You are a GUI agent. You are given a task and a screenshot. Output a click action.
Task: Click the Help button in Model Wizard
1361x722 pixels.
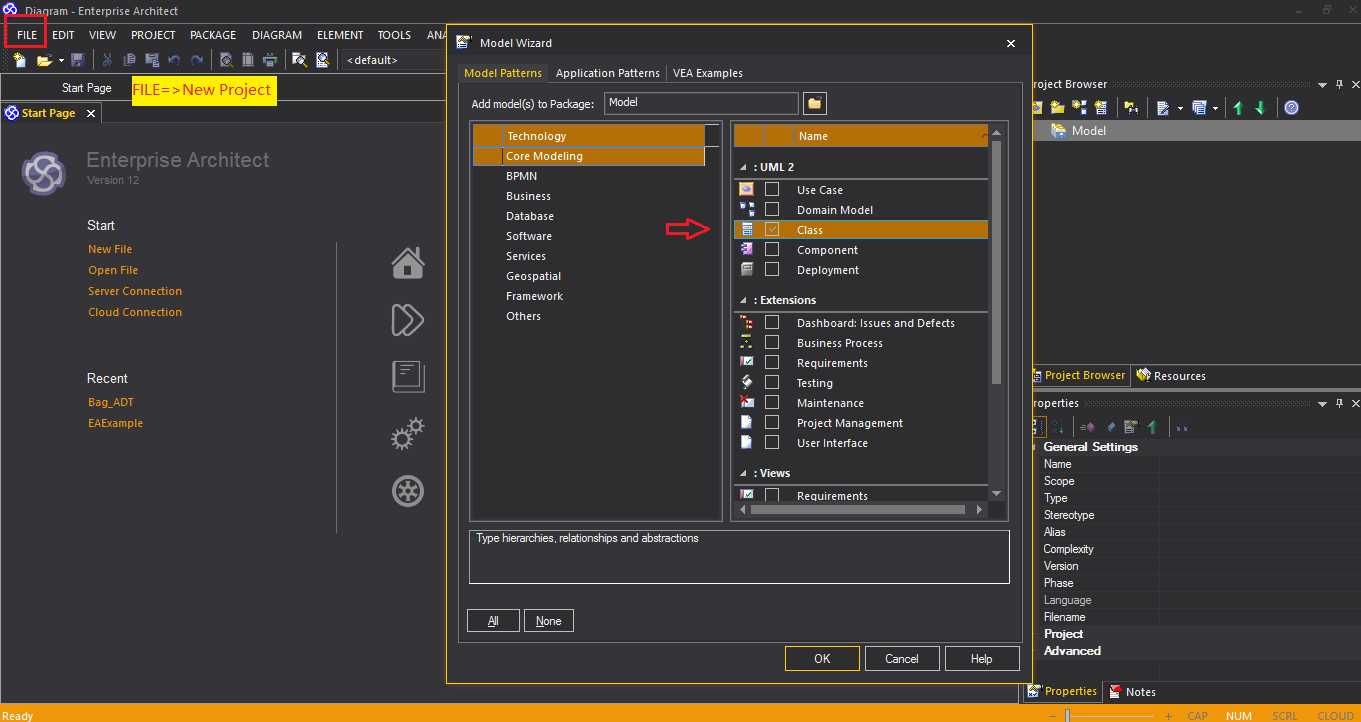click(x=982, y=658)
